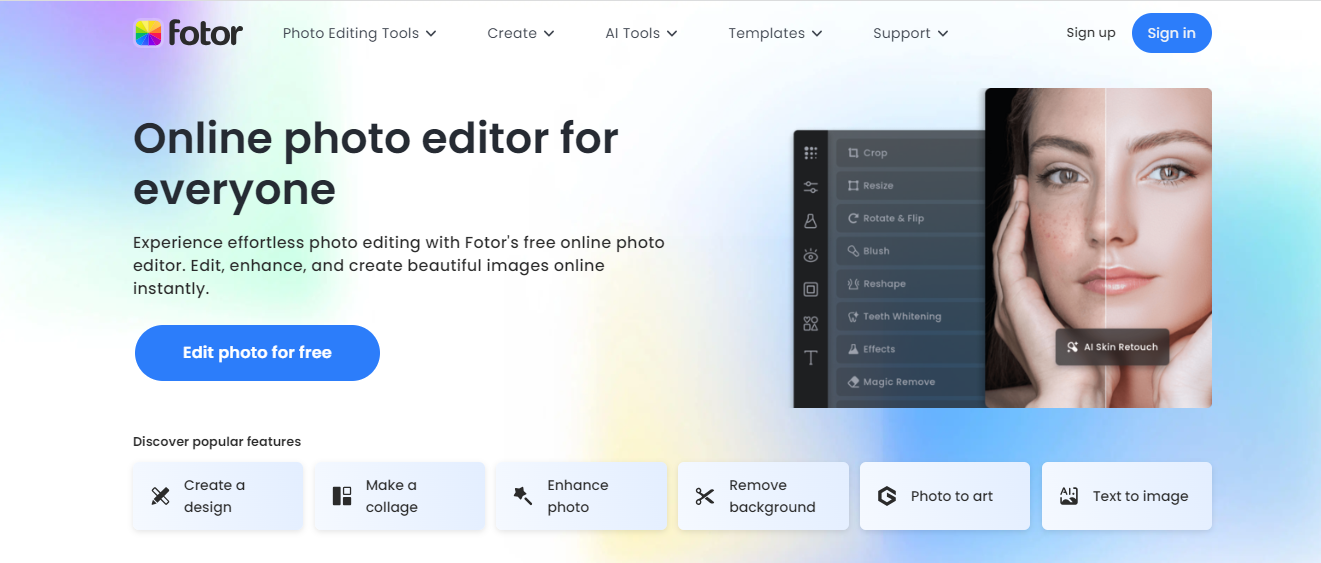This screenshot has height=563, width=1321.
Task: Click the Make a collage grid icon
Action: [342, 496]
